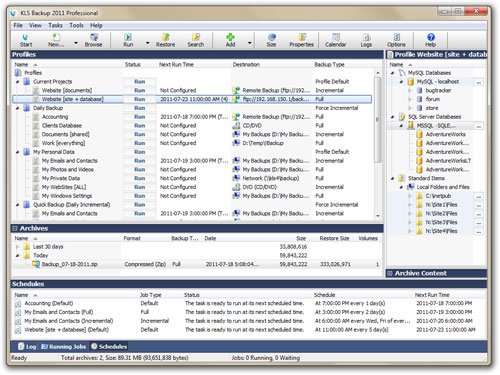Open the Tools menu
This screenshot has width=500, height=375.
tap(76, 25)
